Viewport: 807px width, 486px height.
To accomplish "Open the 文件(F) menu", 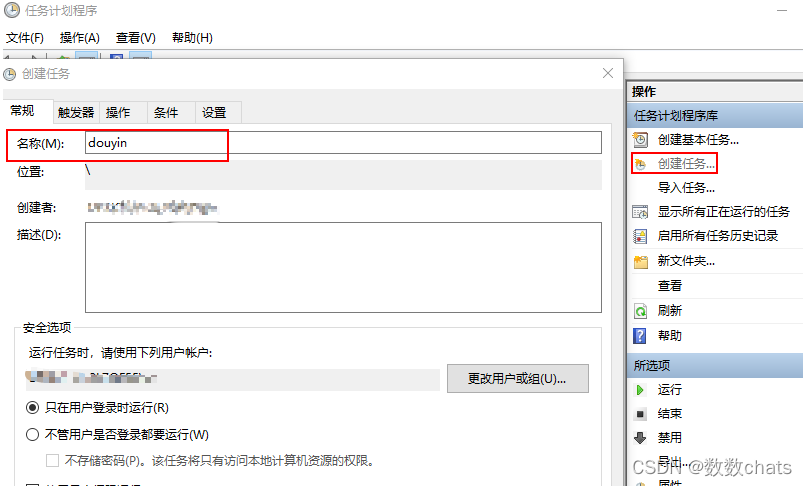I will click(25, 38).
